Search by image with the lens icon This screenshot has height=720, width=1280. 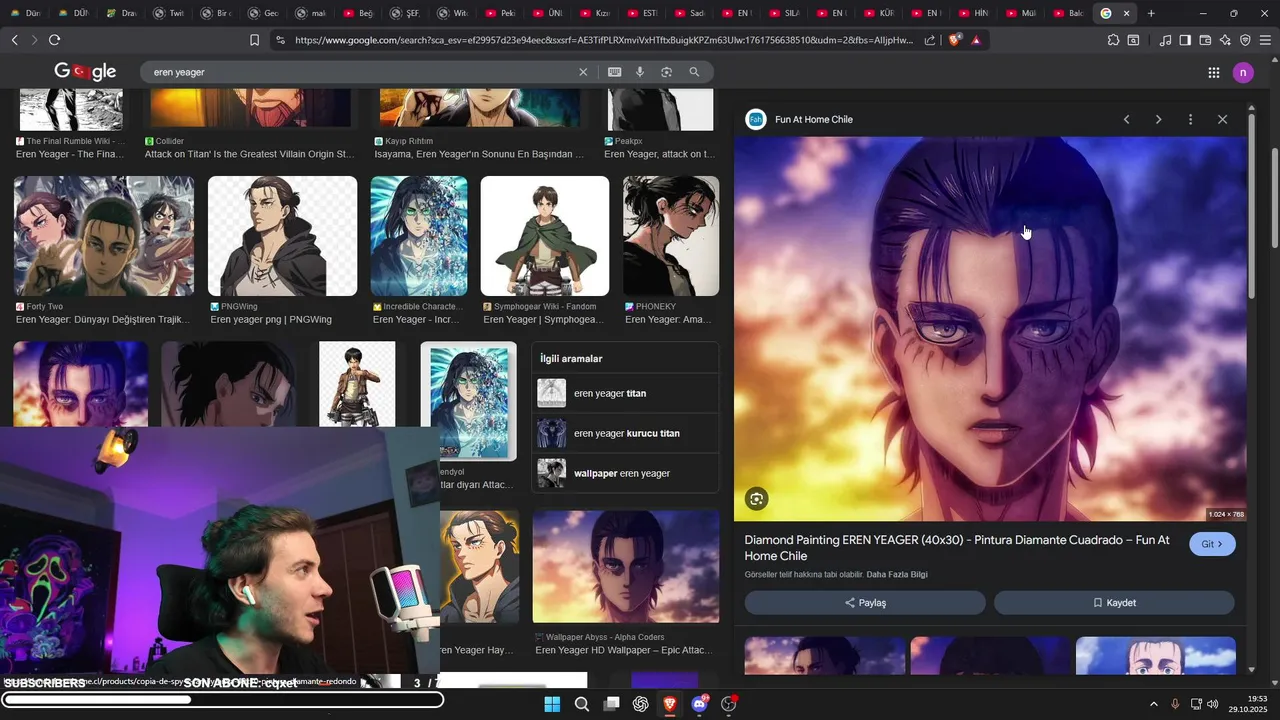pyautogui.click(x=666, y=72)
